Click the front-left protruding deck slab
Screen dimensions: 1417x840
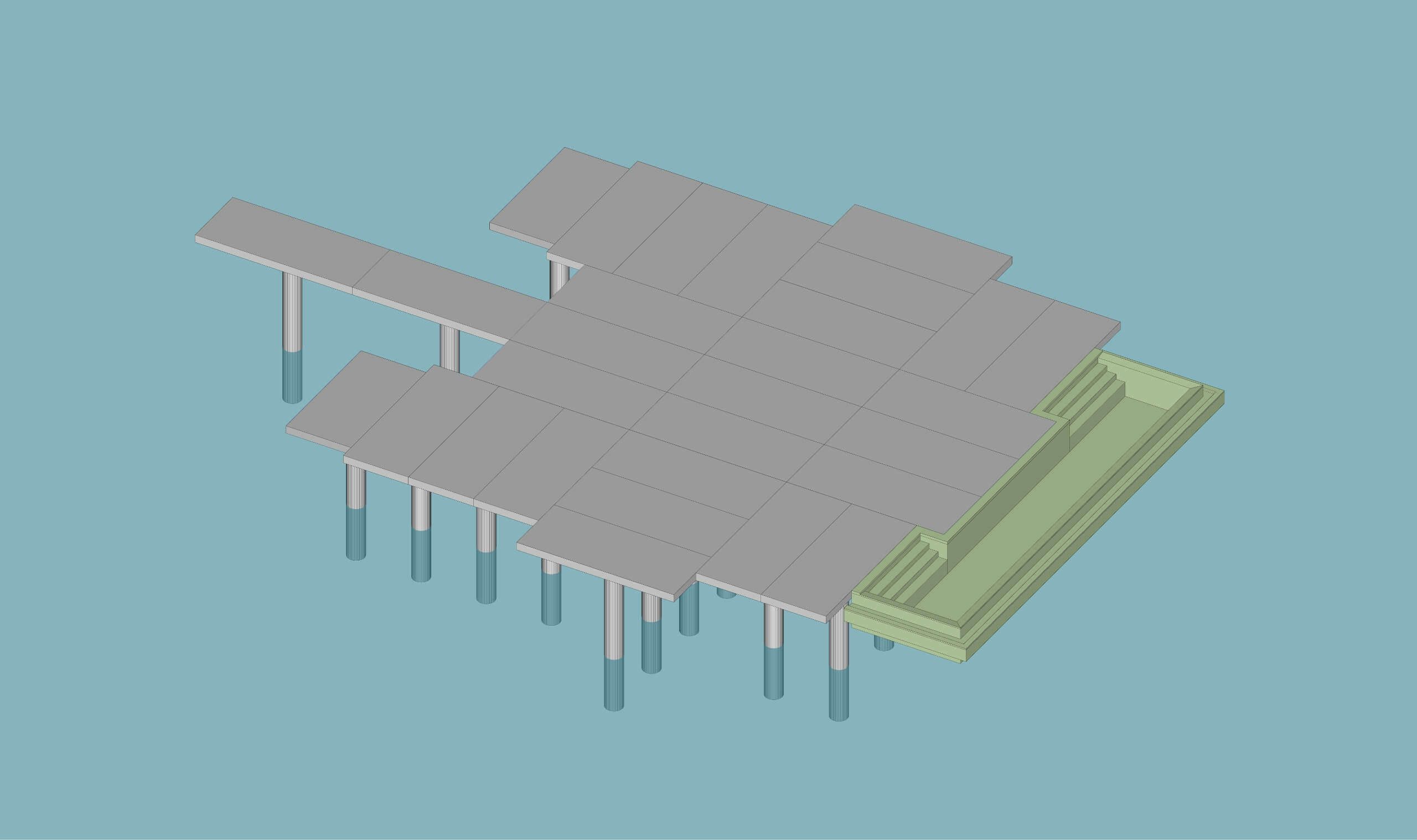coord(356,399)
